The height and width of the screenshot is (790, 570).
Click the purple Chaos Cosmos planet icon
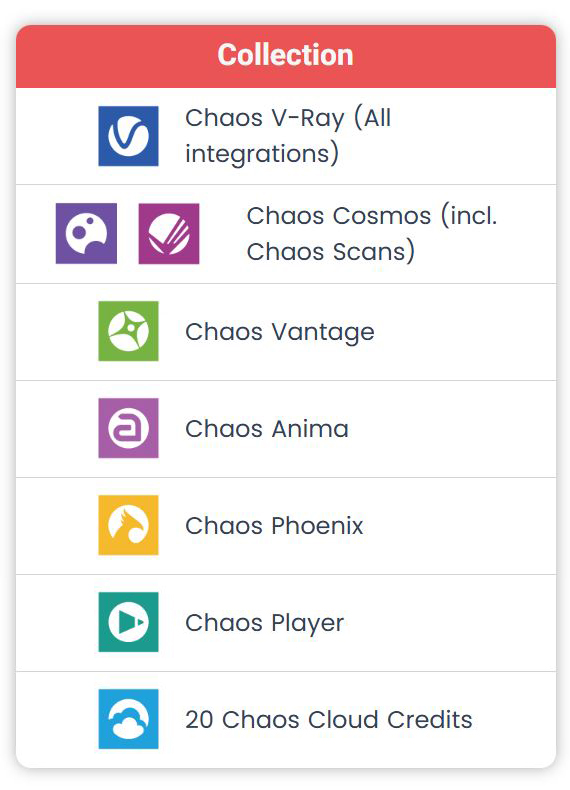click(x=86, y=233)
